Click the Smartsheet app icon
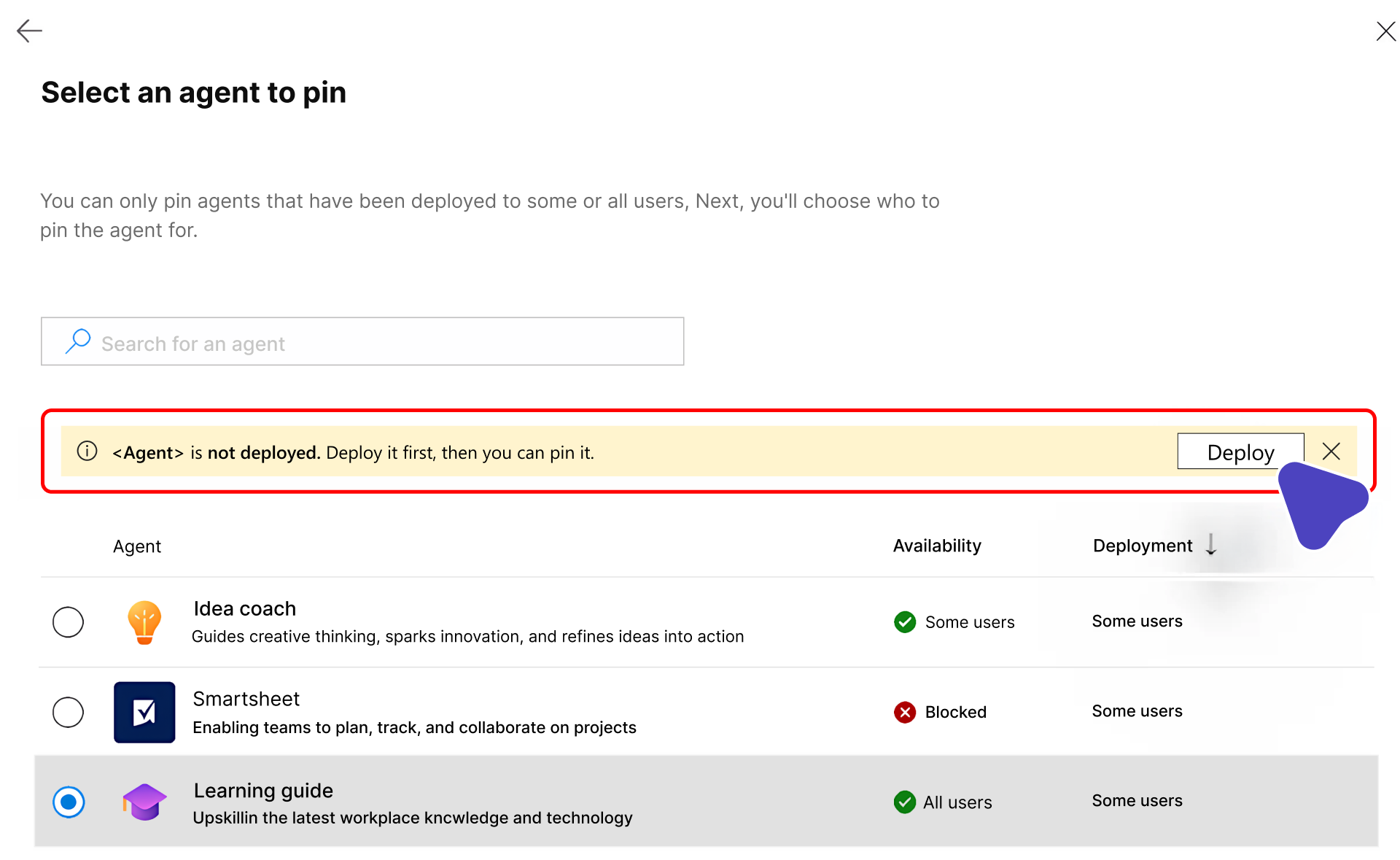The image size is (1400, 860). pyautogui.click(x=144, y=712)
